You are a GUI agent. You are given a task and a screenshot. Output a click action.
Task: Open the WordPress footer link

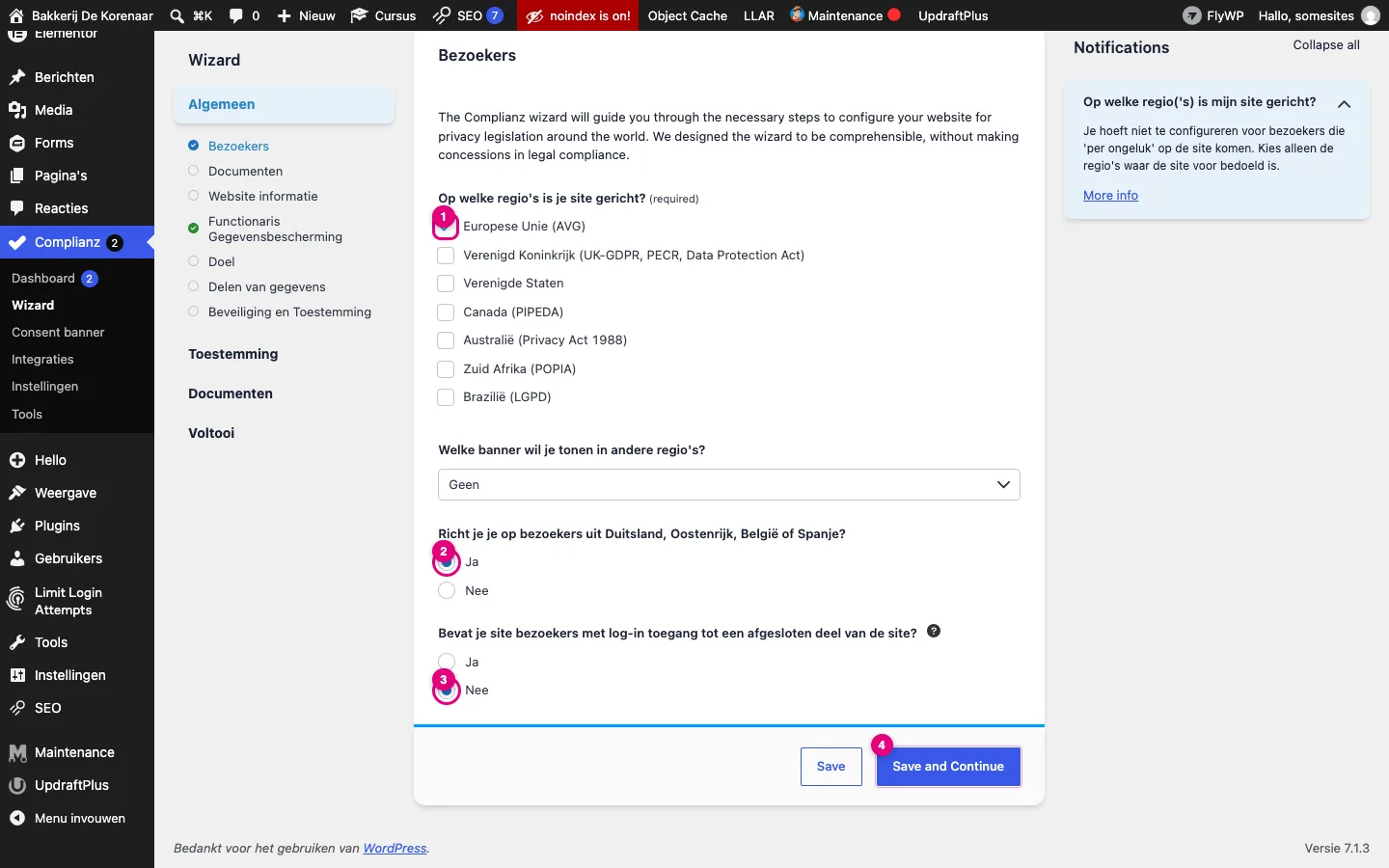point(395,849)
